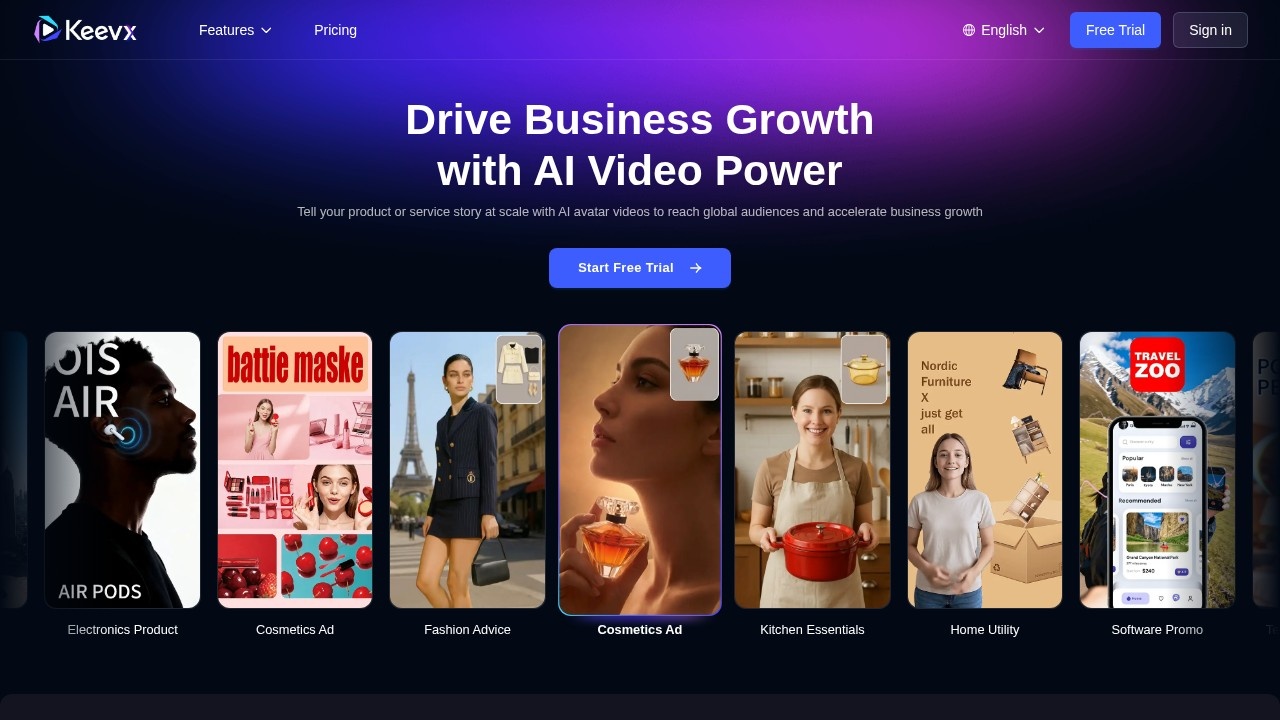Click the coat product inset on Fashion Advice
The height and width of the screenshot is (720, 1280).
519,369
